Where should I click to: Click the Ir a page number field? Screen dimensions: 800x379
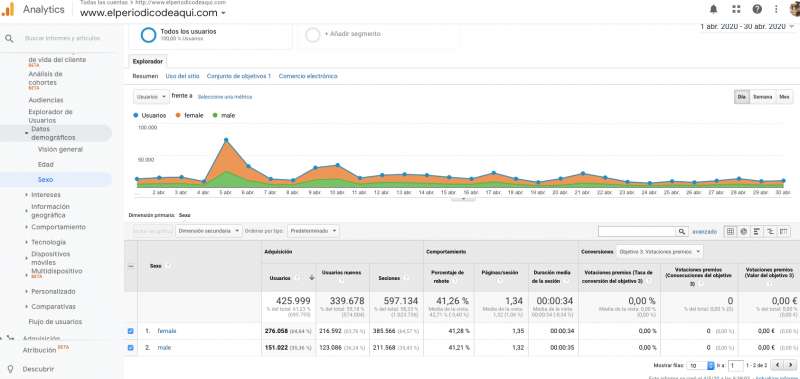[x=735, y=365]
